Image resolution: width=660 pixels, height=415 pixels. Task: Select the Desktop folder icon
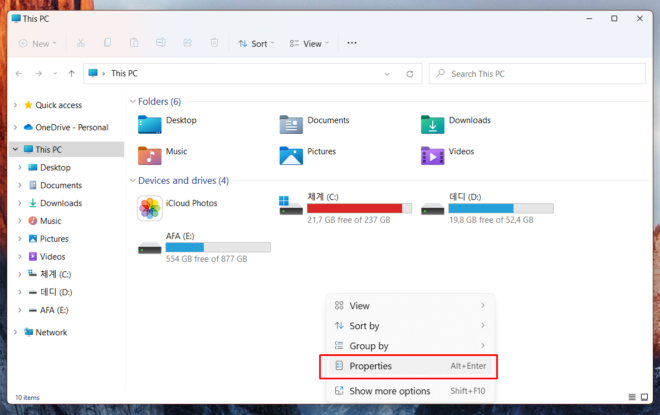point(149,125)
